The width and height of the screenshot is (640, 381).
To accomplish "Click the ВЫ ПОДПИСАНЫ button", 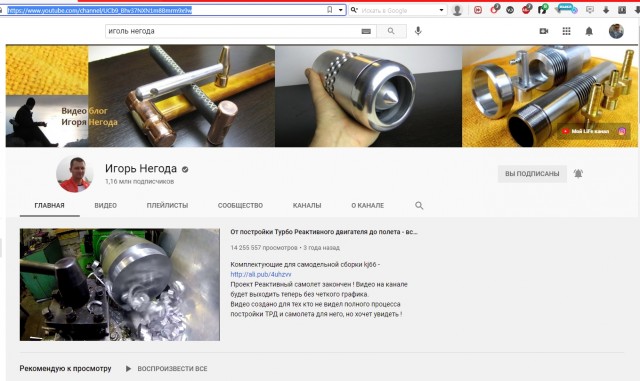I will pos(532,174).
